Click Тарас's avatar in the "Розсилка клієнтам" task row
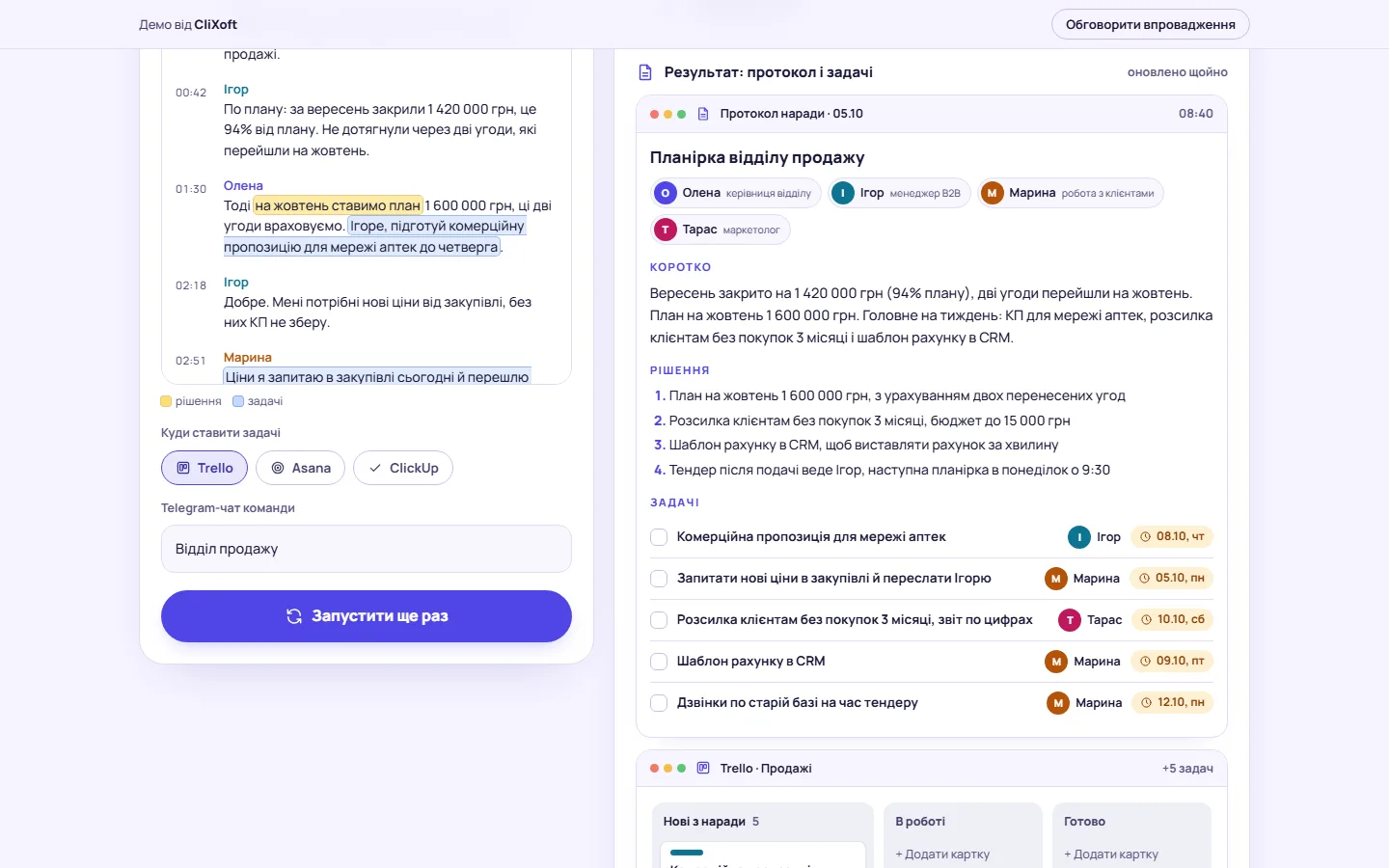1389x868 pixels. (x=1070, y=620)
